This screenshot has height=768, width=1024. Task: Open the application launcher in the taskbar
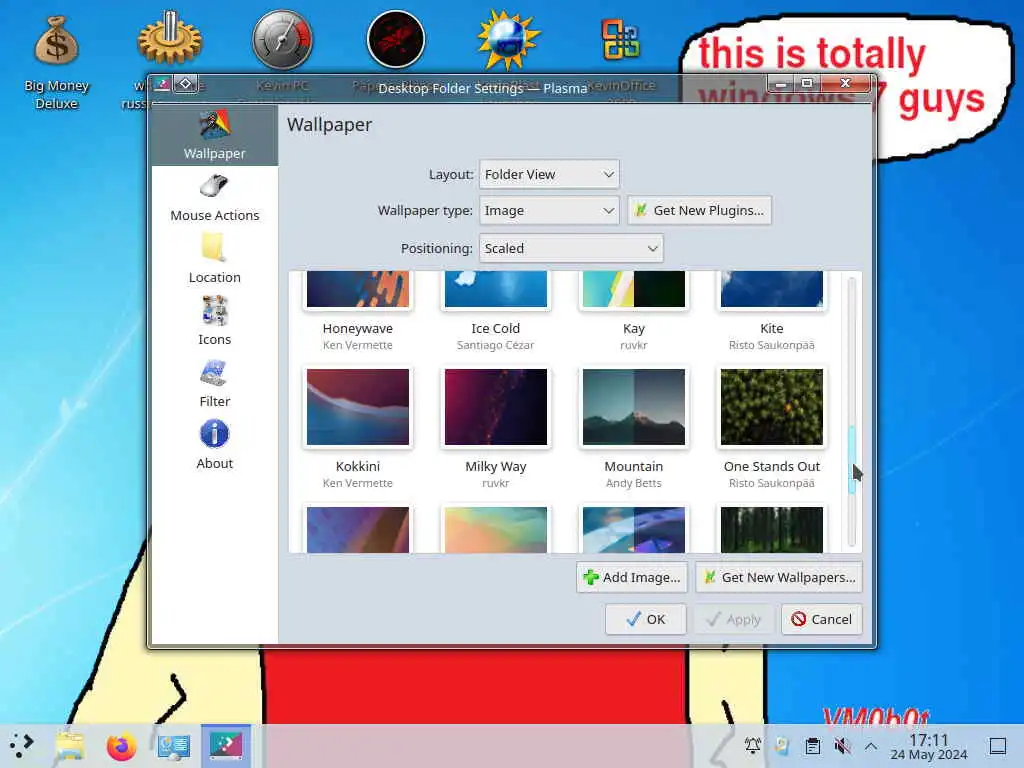click(21, 745)
